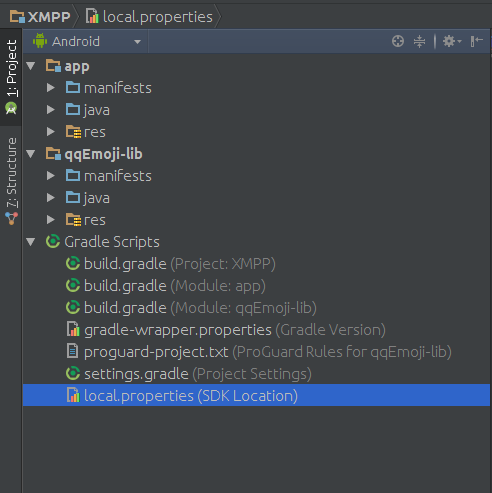This screenshot has height=493, width=492.
Task: Click the hide panel icon
Action: coord(477,41)
